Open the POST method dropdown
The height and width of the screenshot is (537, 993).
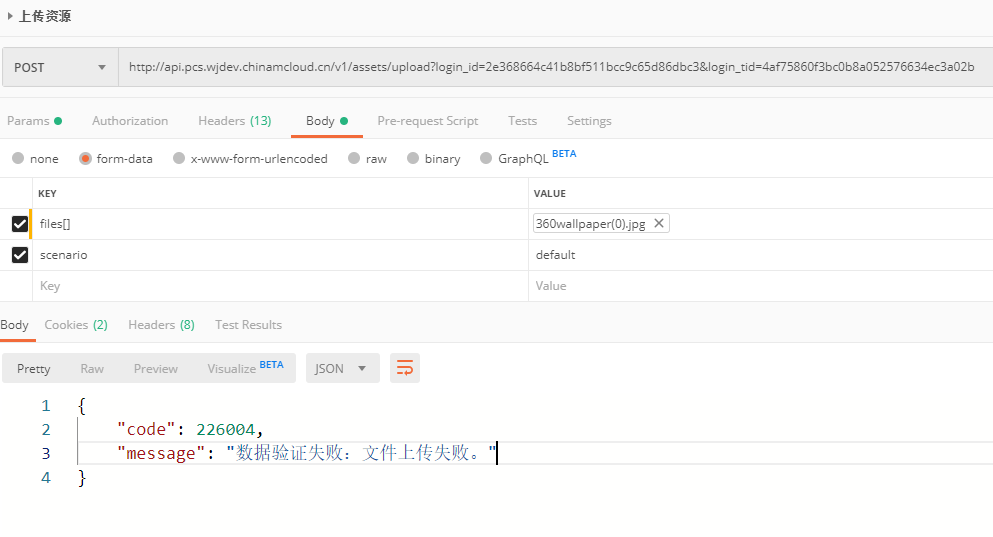point(60,67)
